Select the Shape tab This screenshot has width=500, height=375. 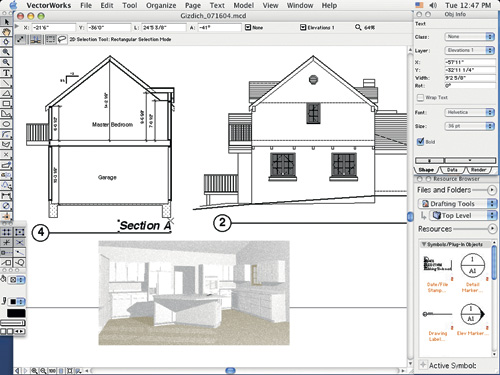tap(426, 170)
